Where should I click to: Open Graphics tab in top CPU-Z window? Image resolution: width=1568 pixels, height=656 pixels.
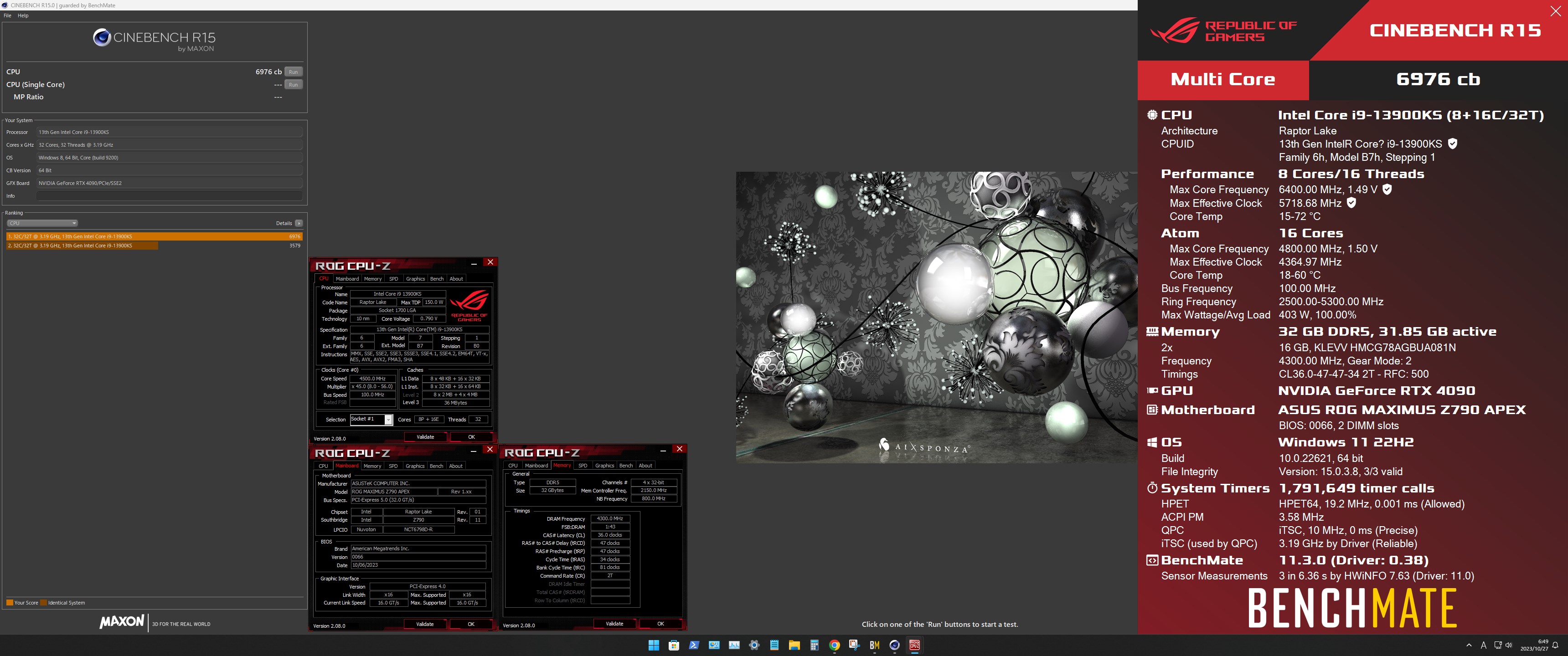point(415,279)
